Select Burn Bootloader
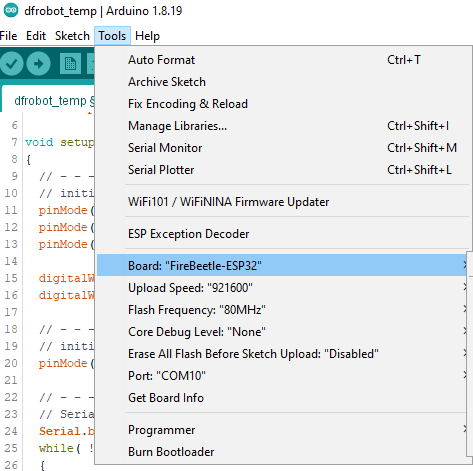Screen dimensions: 473x471 coord(282,452)
